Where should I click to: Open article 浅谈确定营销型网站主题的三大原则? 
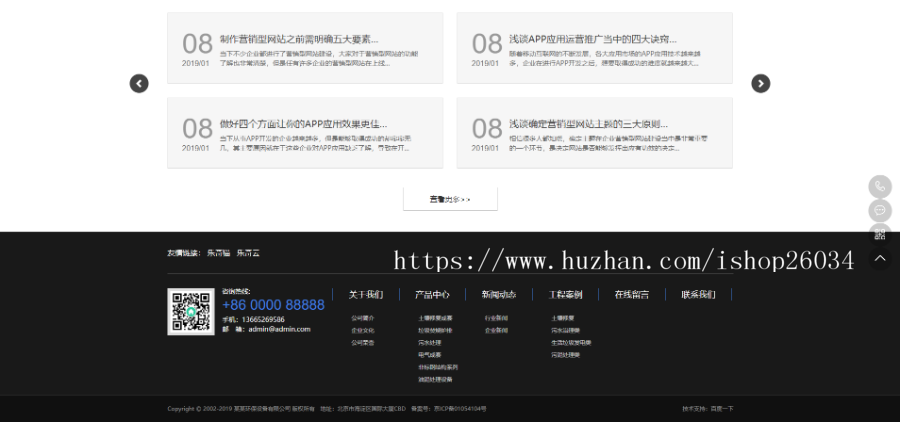click(x=588, y=124)
